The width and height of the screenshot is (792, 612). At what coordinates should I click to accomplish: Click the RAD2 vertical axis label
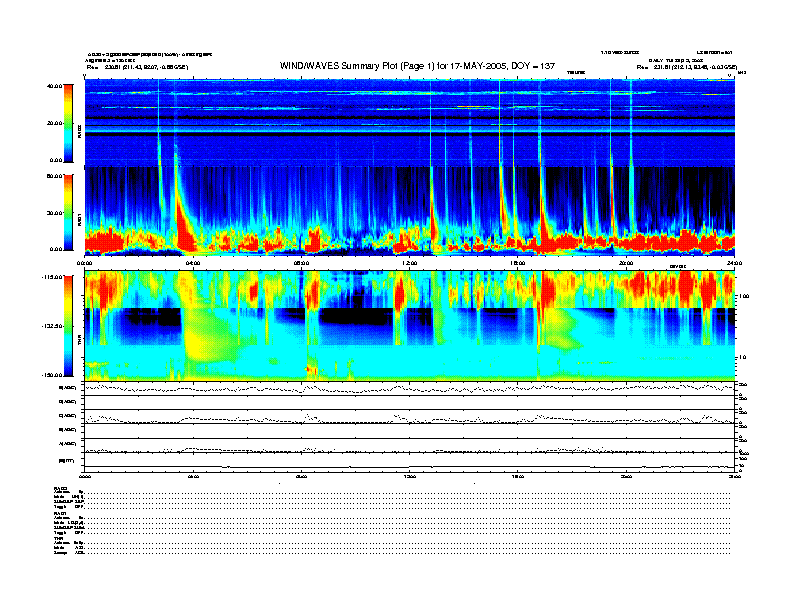(79, 131)
